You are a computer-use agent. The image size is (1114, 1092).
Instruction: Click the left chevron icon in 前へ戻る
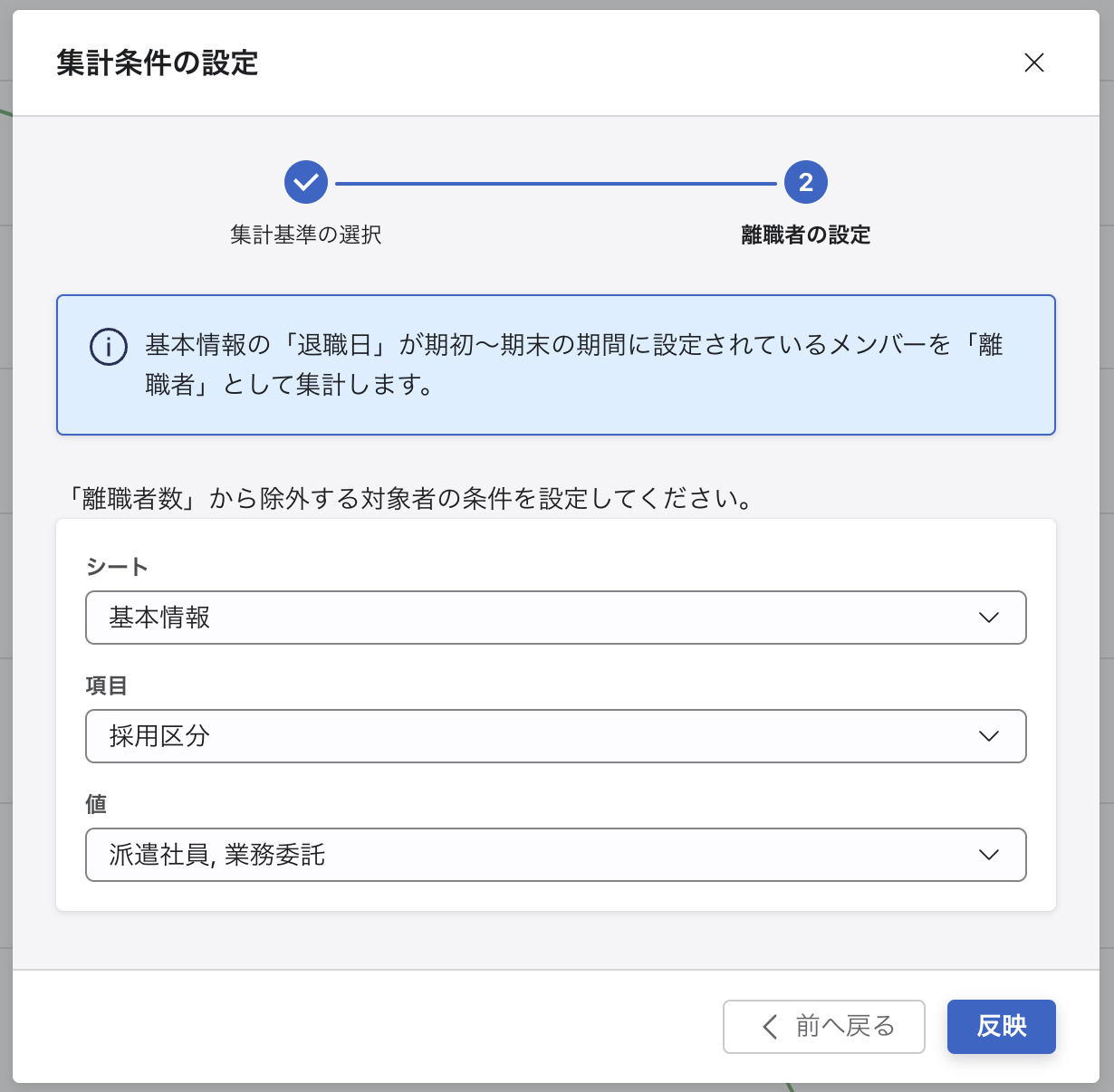click(x=770, y=1027)
